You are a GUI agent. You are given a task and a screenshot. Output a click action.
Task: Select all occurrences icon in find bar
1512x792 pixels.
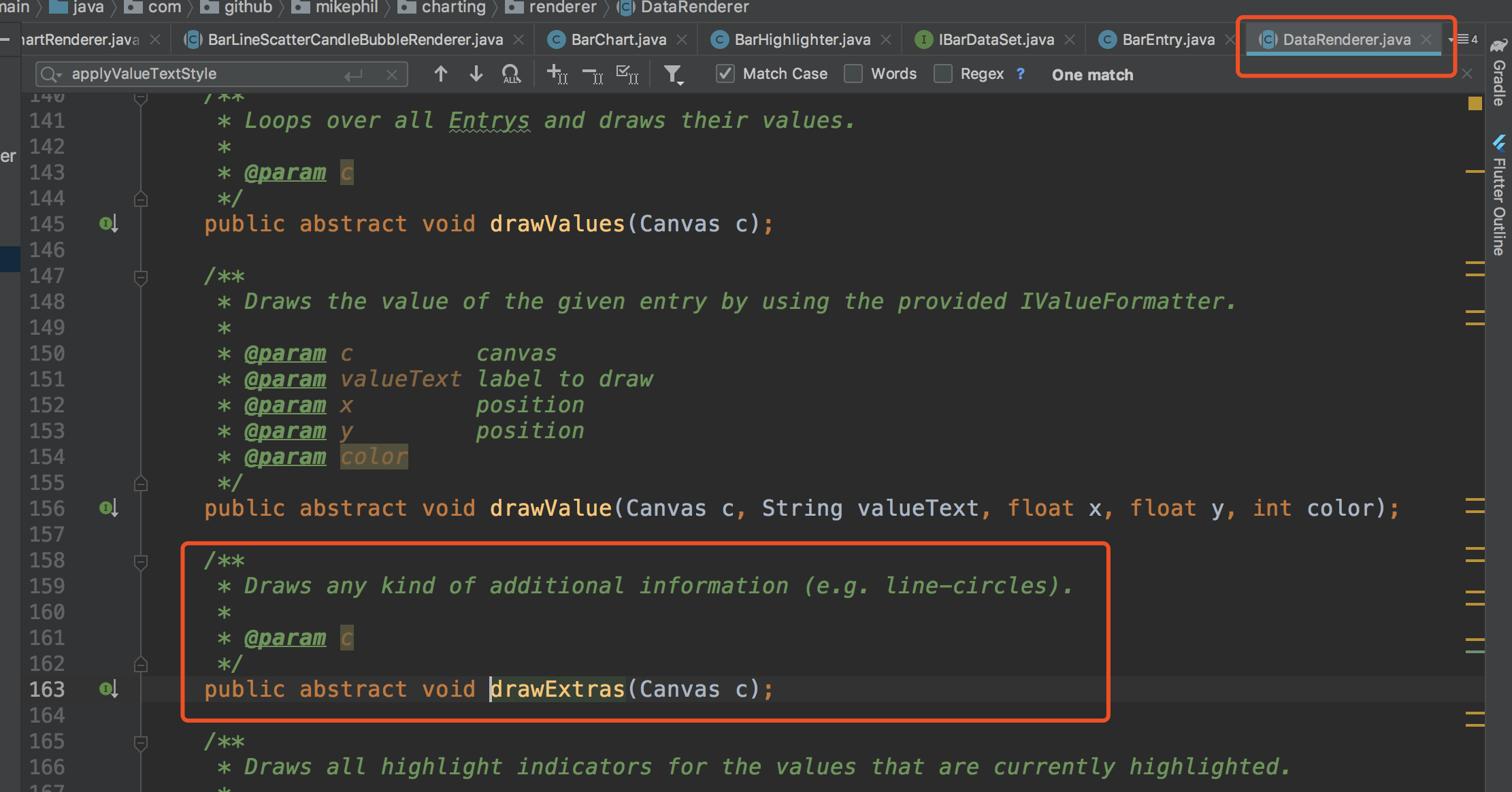pos(627,73)
